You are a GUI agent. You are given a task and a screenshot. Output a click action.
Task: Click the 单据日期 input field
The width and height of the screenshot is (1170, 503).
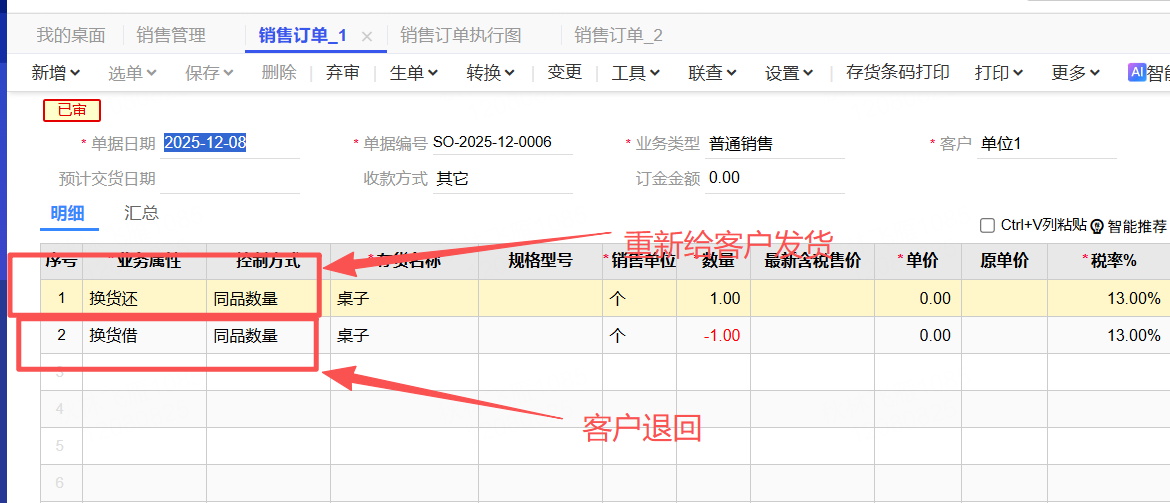(230, 143)
